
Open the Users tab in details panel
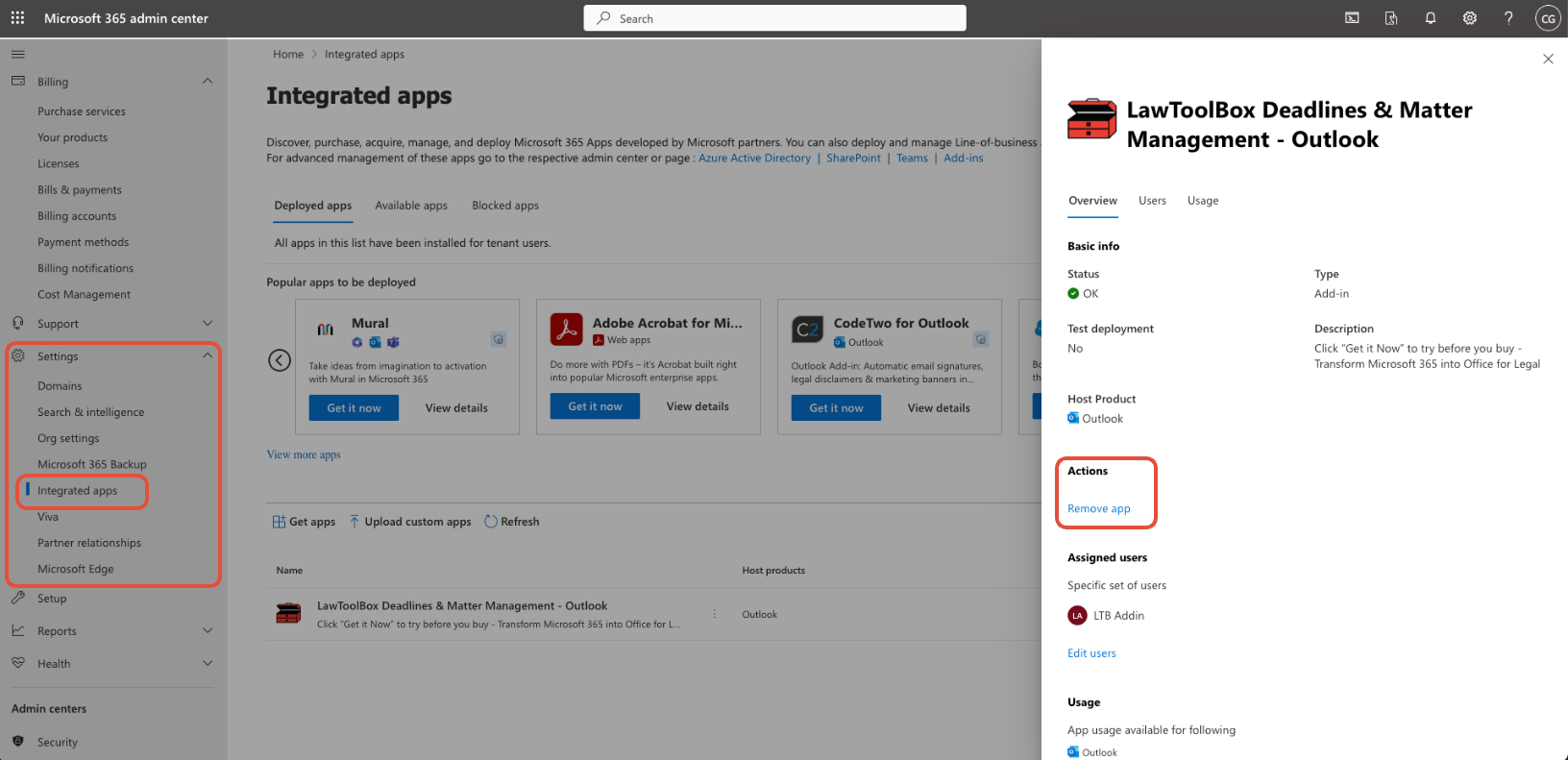click(x=1152, y=201)
